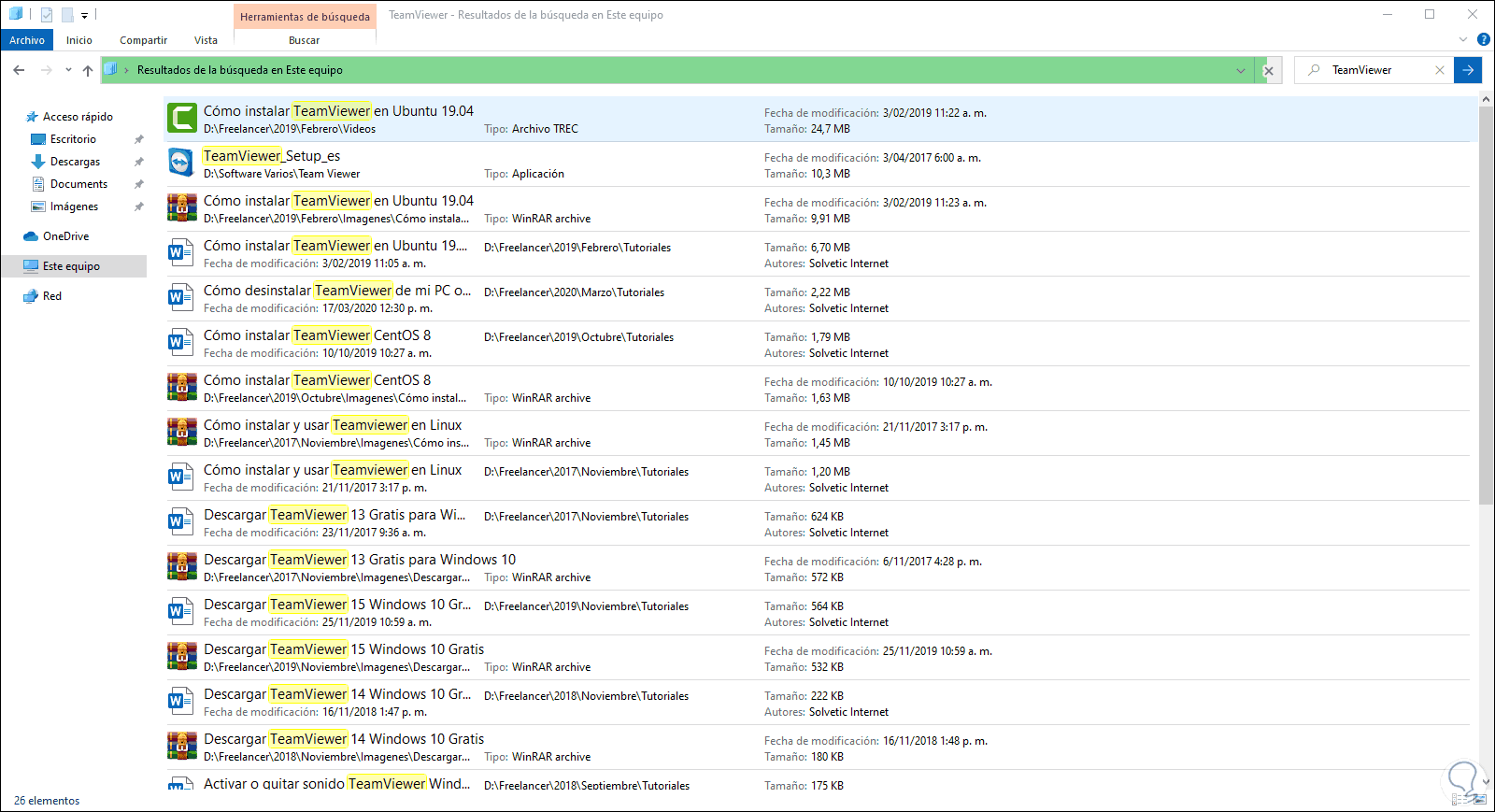This screenshot has width=1495, height=812.
Task: Select Acceso rápido in the navigation pane
Action: 78,117
